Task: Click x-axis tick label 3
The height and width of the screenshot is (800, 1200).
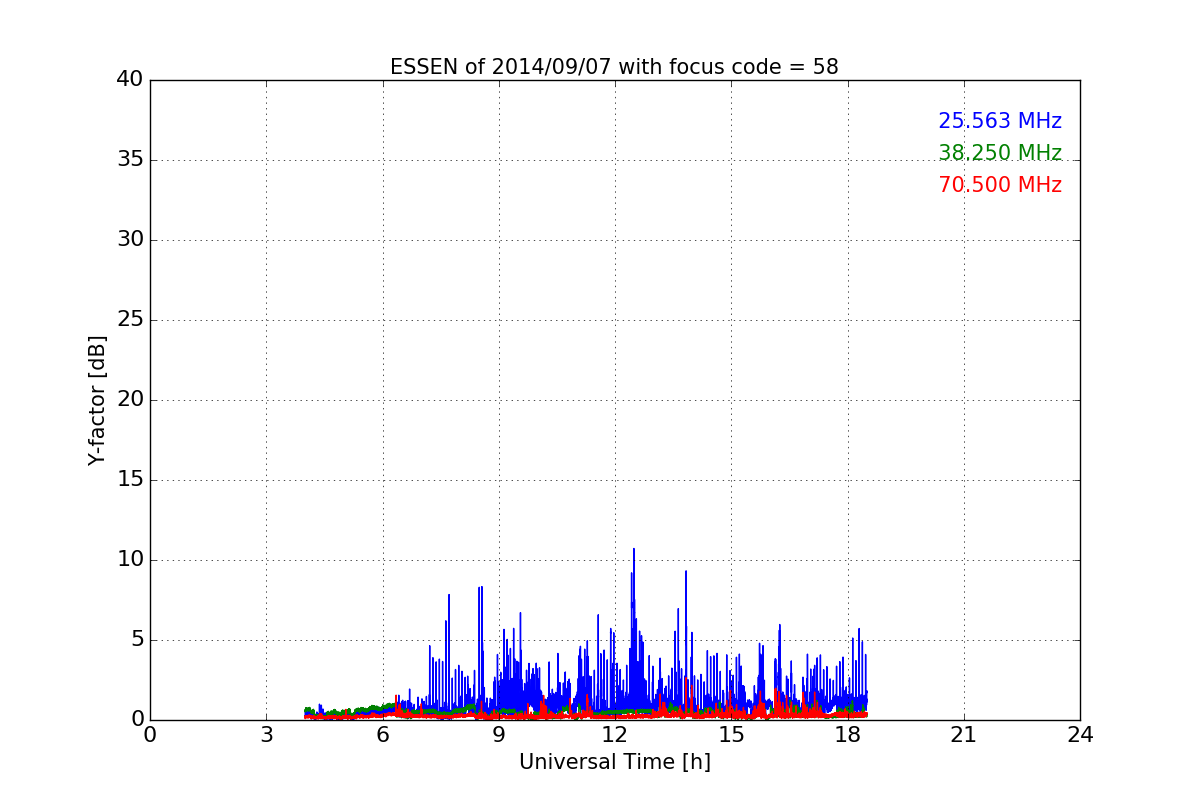Action: tap(266, 735)
